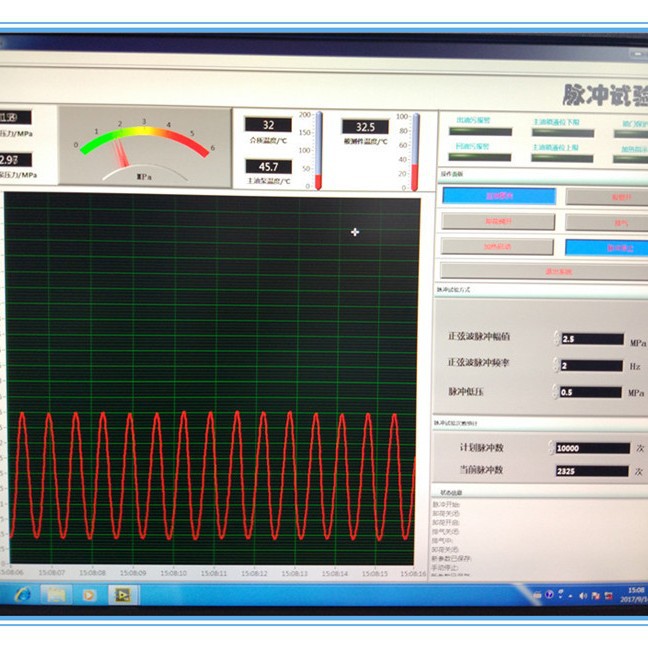Screen dimensions: 648x648
Task: Click the stepper arrows beside 正弦波脉冲频率
Action: click(x=556, y=365)
